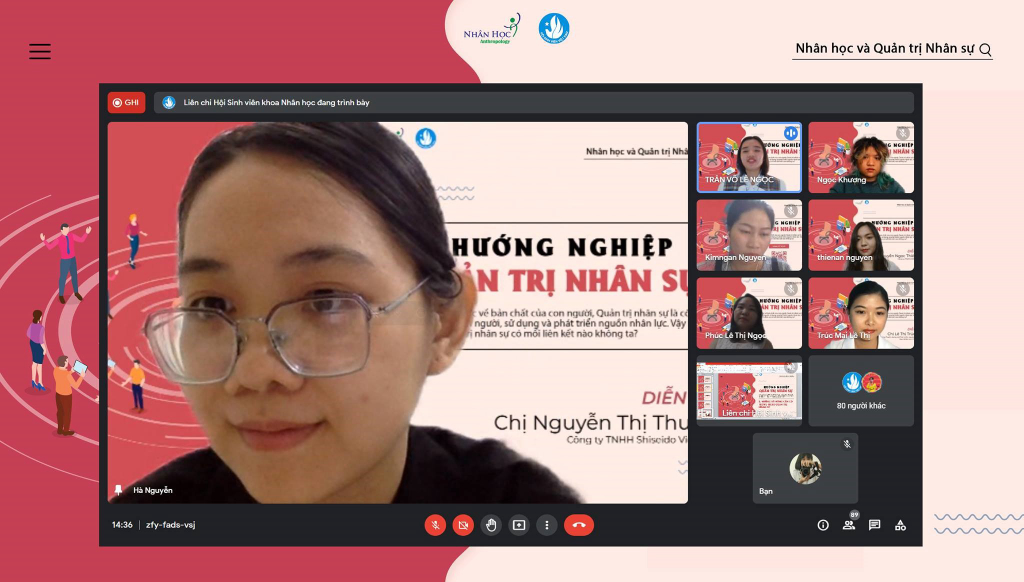Click the Nhân Học Anthropology logo
1024x582 pixels.
pyautogui.click(x=492, y=29)
